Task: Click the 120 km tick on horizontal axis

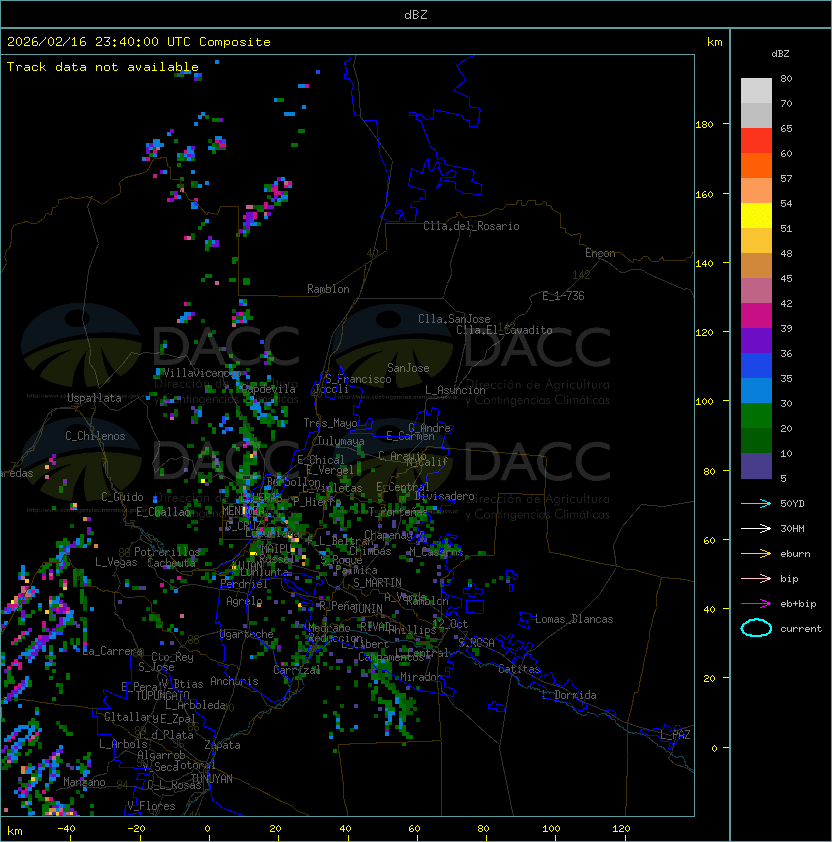Action: (x=621, y=829)
